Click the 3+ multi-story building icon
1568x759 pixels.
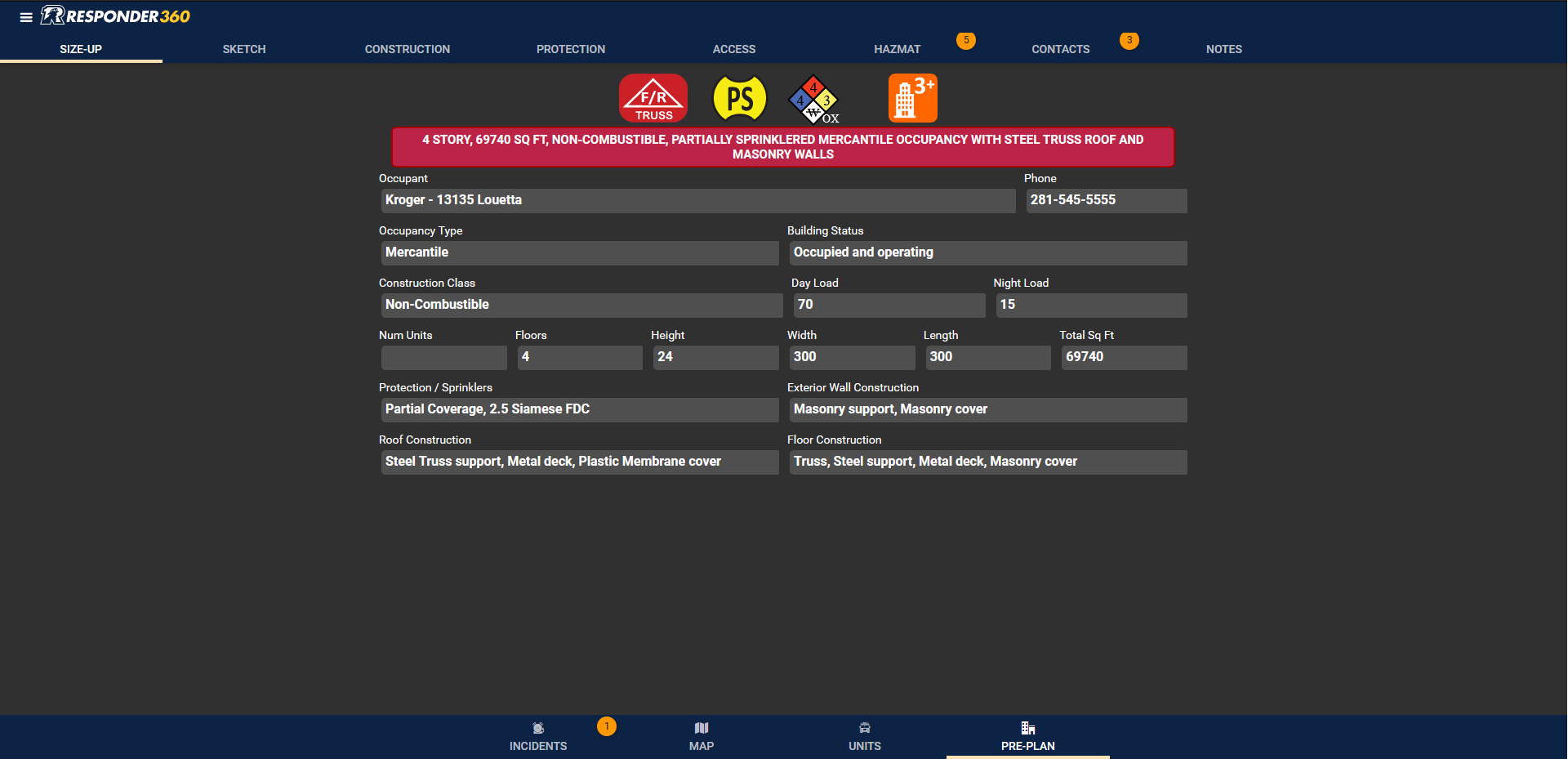click(x=912, y=97)
